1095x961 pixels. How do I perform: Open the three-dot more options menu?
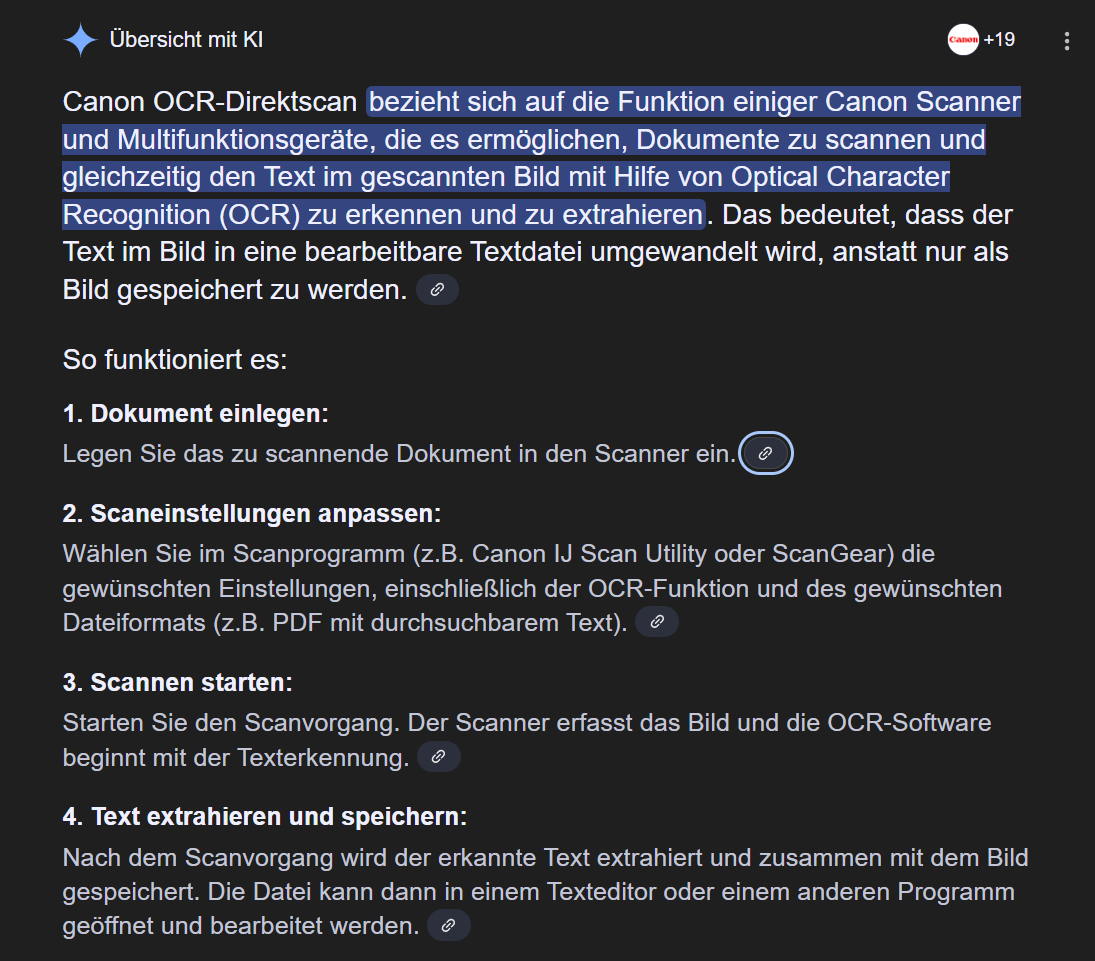(1066, 41)
